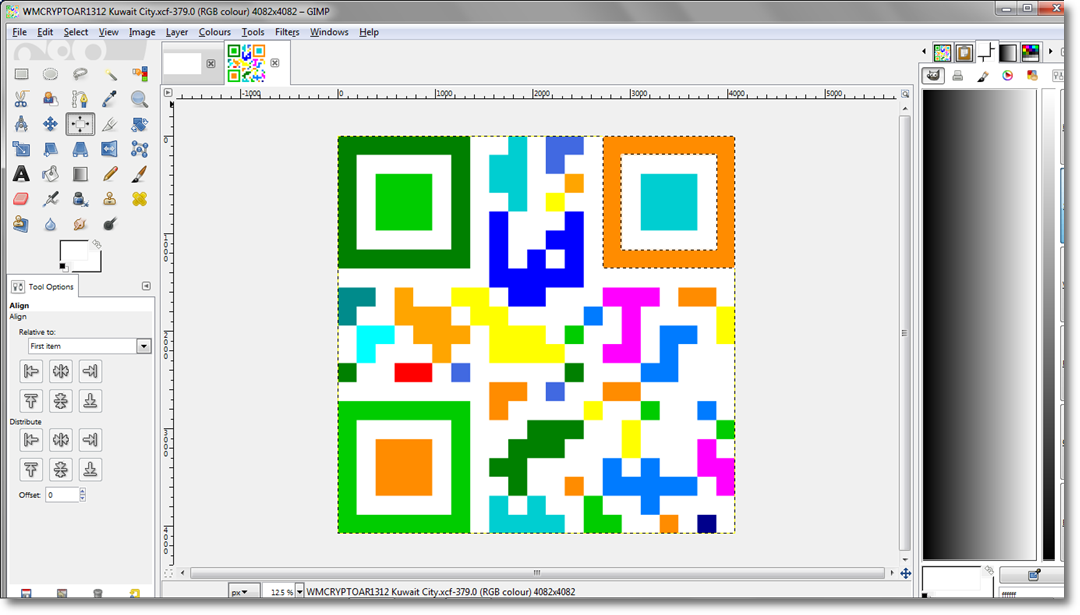Pick the Select by Colour tool
Image resolution: width=1080 pixels, height=615 pixels.
point(139,74)
